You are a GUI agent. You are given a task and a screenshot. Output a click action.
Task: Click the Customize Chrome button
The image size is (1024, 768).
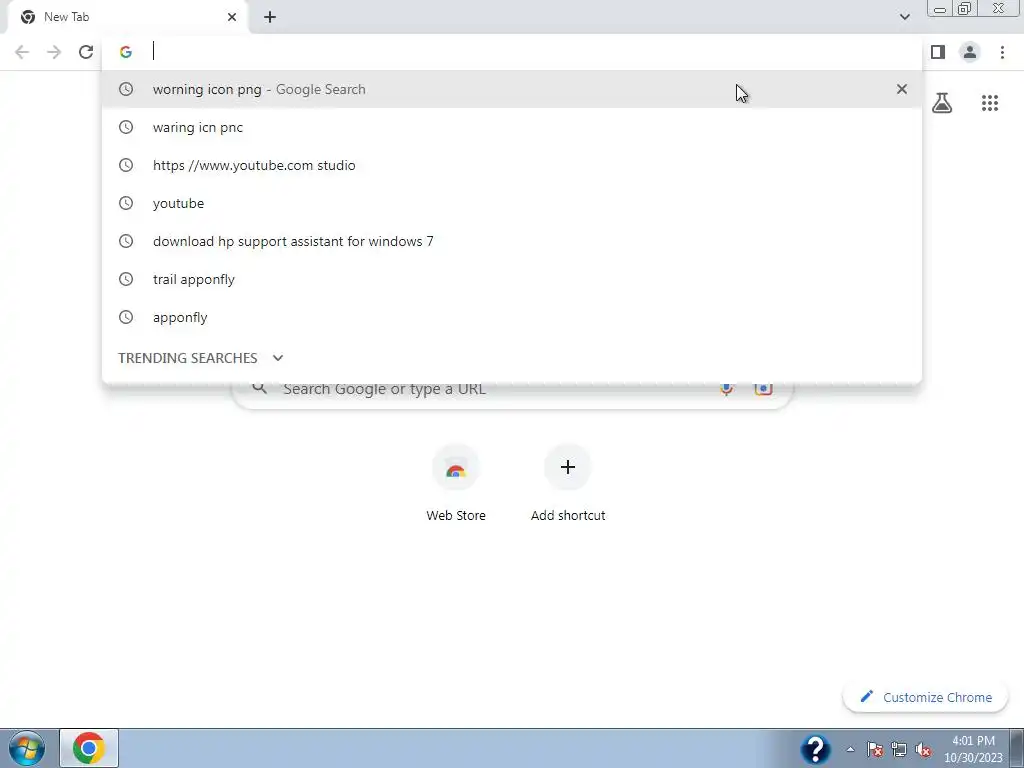[925, 697]
